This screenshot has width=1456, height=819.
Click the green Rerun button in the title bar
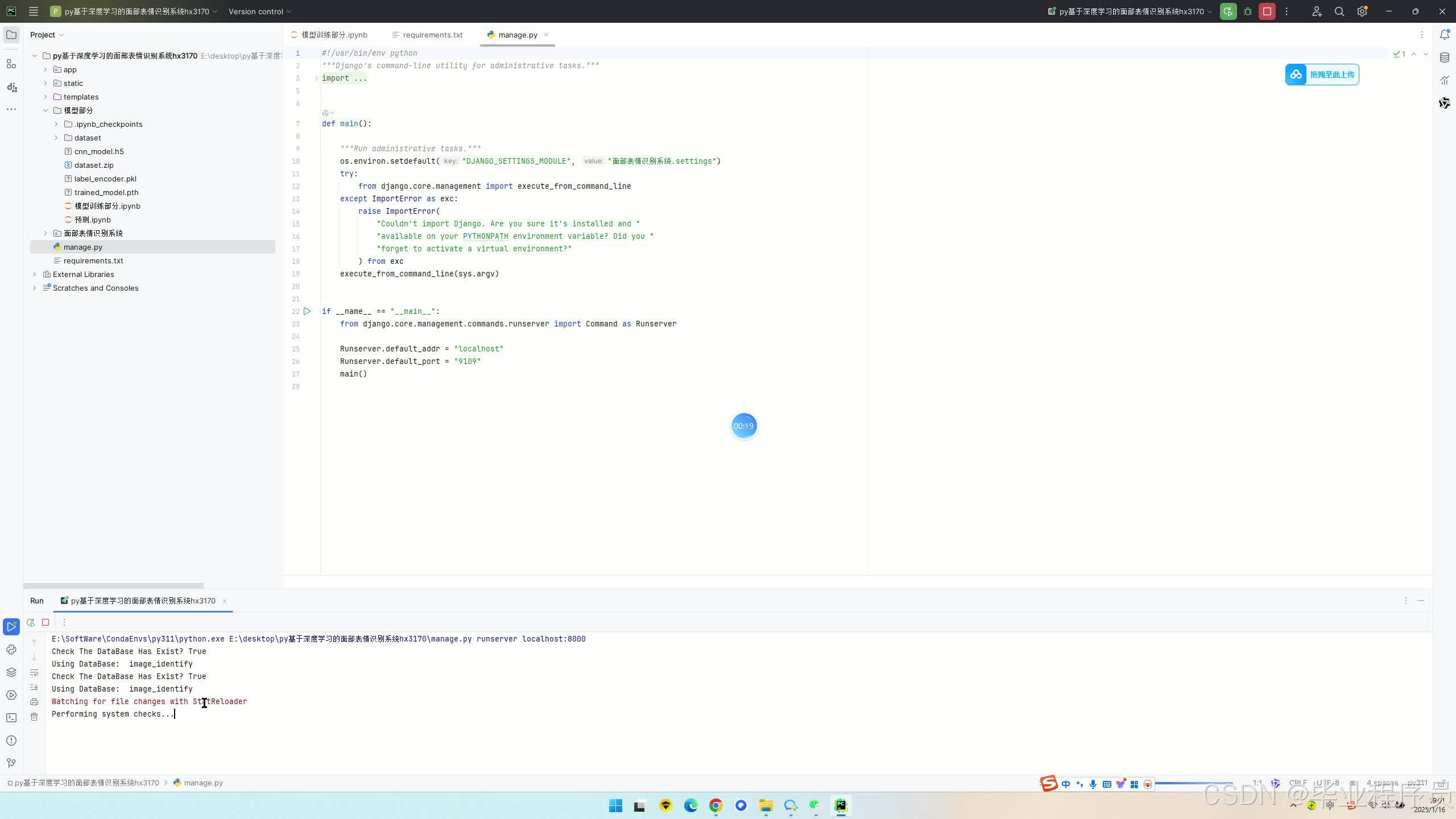[1228, 11]
